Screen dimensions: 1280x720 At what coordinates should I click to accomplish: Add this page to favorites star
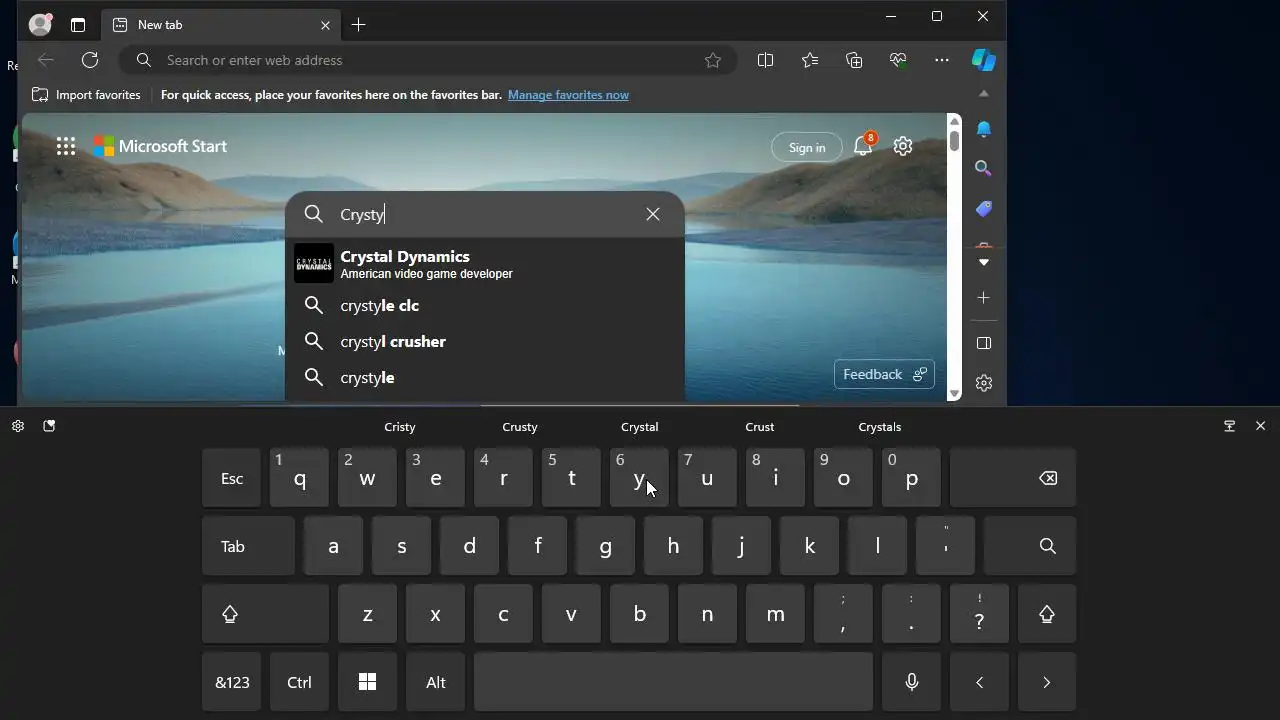point(713,60)
